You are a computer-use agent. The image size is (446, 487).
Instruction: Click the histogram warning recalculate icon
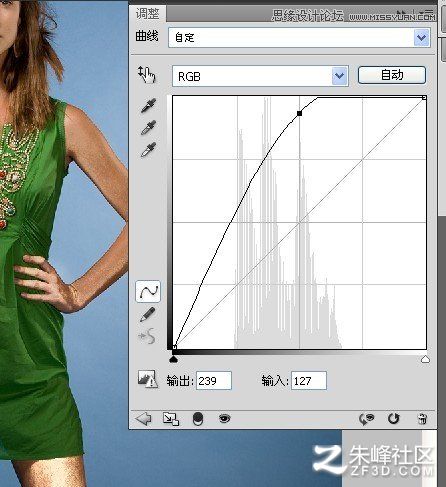click(147, 379)
